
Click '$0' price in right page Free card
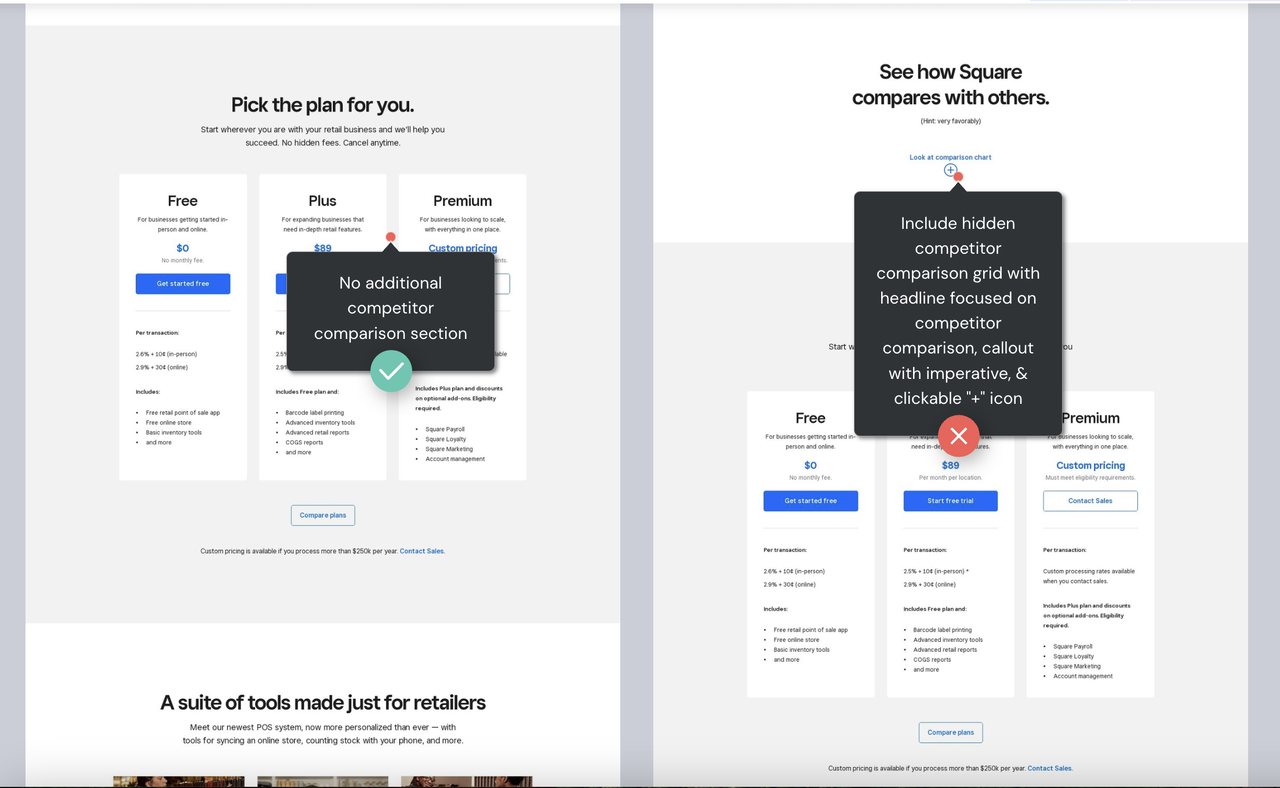(811, 465)
